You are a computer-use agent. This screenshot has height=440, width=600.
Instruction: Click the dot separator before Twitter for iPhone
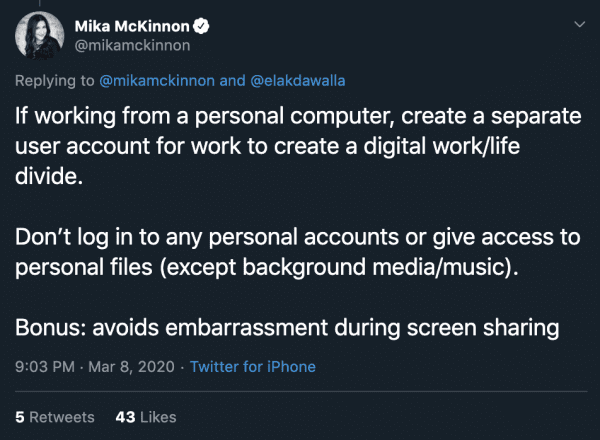181,367
